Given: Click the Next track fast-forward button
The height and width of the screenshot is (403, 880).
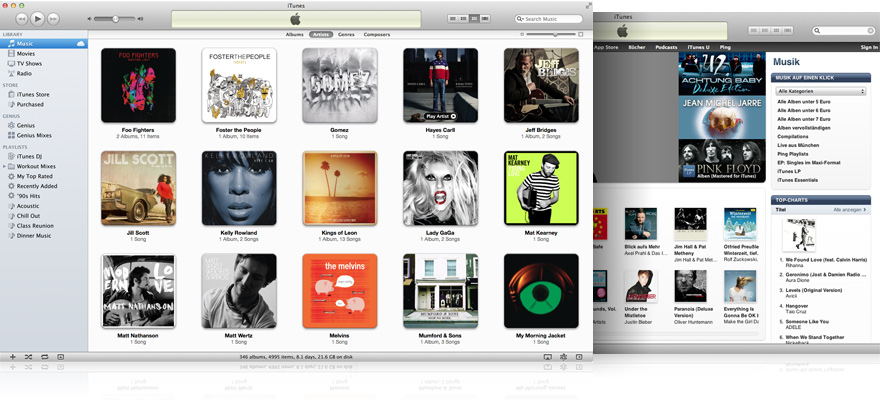Looking at the screenshot, I should point(53,19).
